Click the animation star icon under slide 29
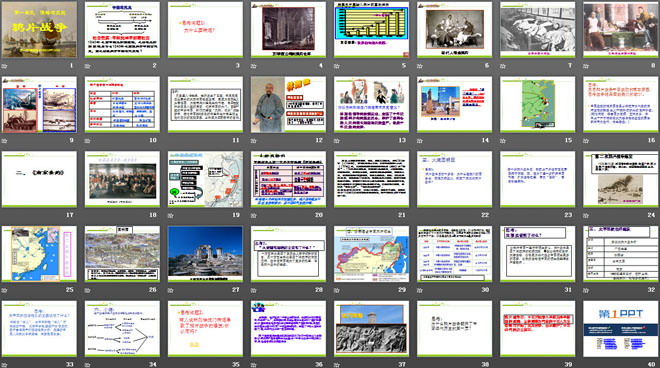The image size is (660, 368). [x=337, y=290]
